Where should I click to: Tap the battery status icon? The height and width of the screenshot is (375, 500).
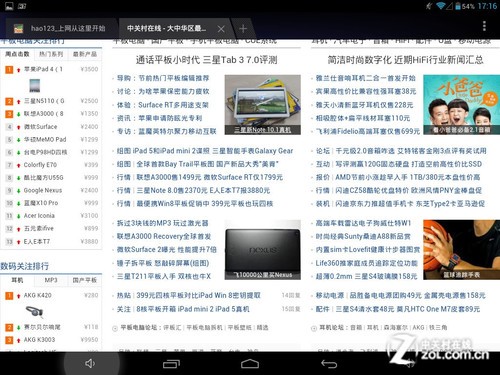coord(458,6)
